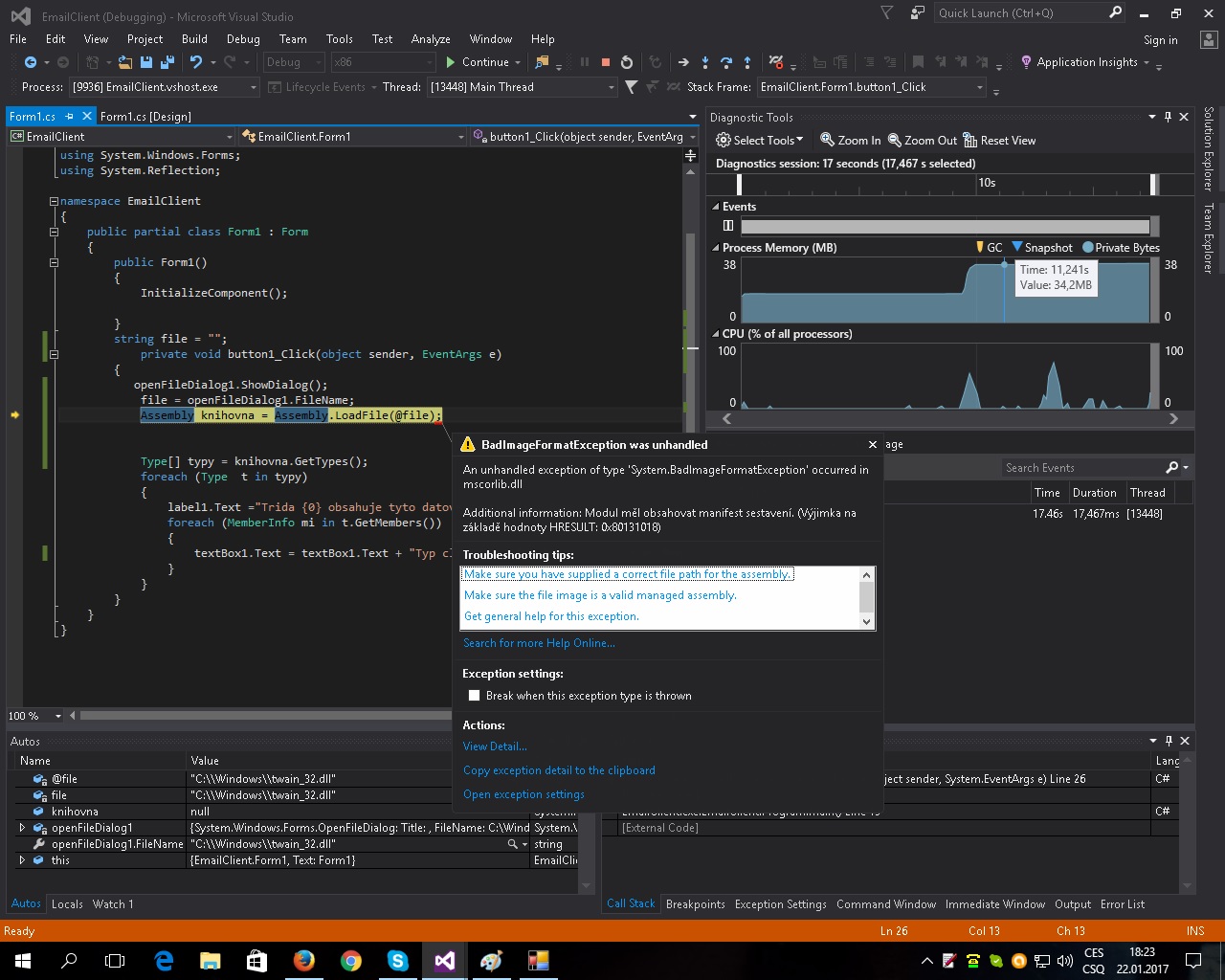
Task: Collapse the Process Memory (MB) graph section
Action: tap(715, 248)
